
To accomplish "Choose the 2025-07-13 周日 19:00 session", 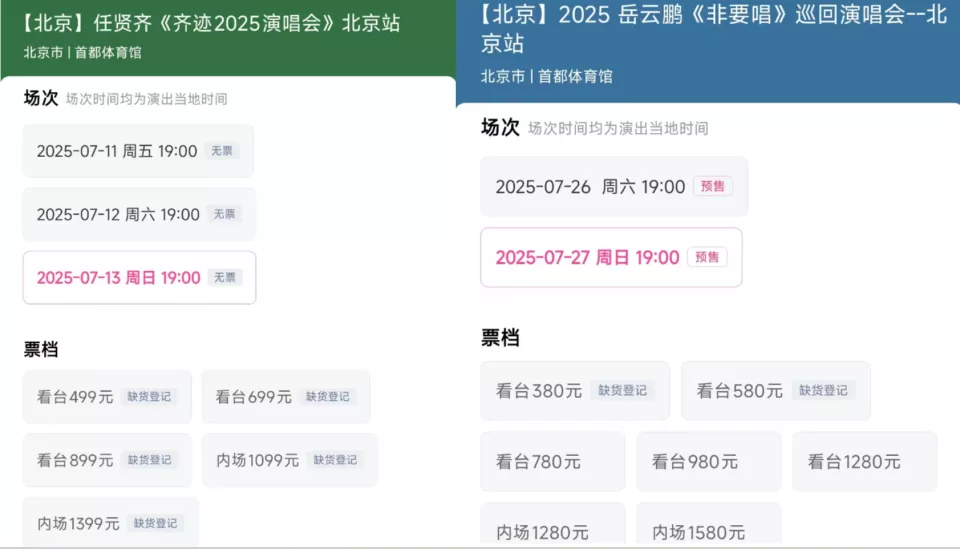I will tap(139, 277).
